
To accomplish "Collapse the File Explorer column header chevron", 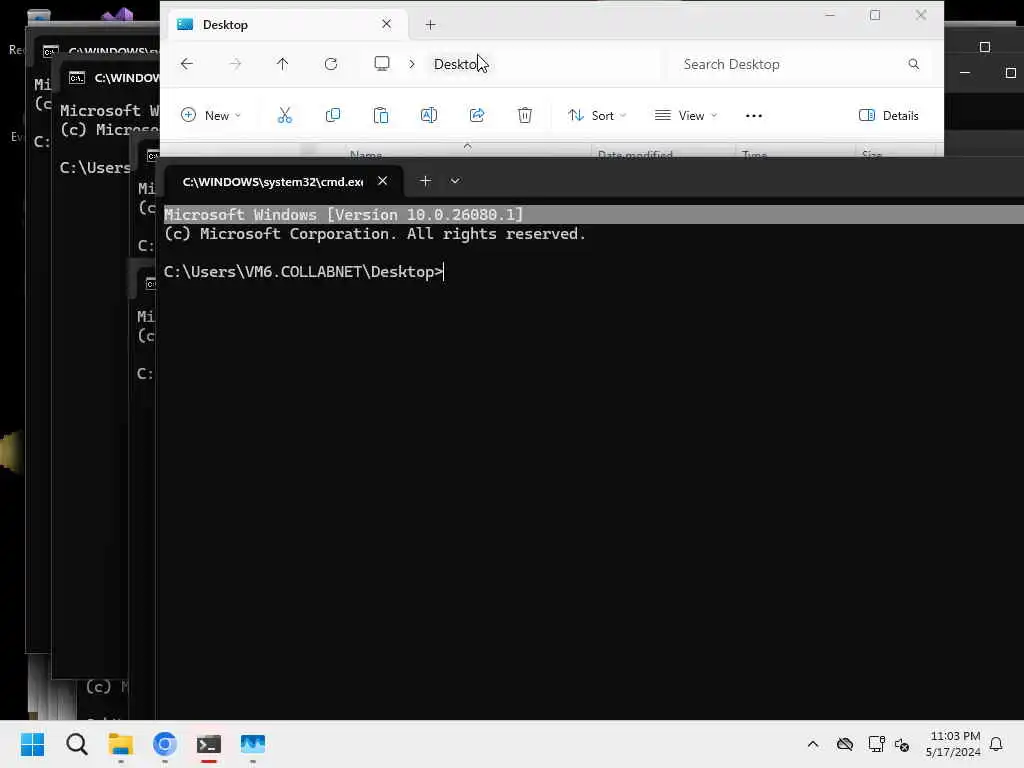I will pyautogui.click(x=468, y=146).
